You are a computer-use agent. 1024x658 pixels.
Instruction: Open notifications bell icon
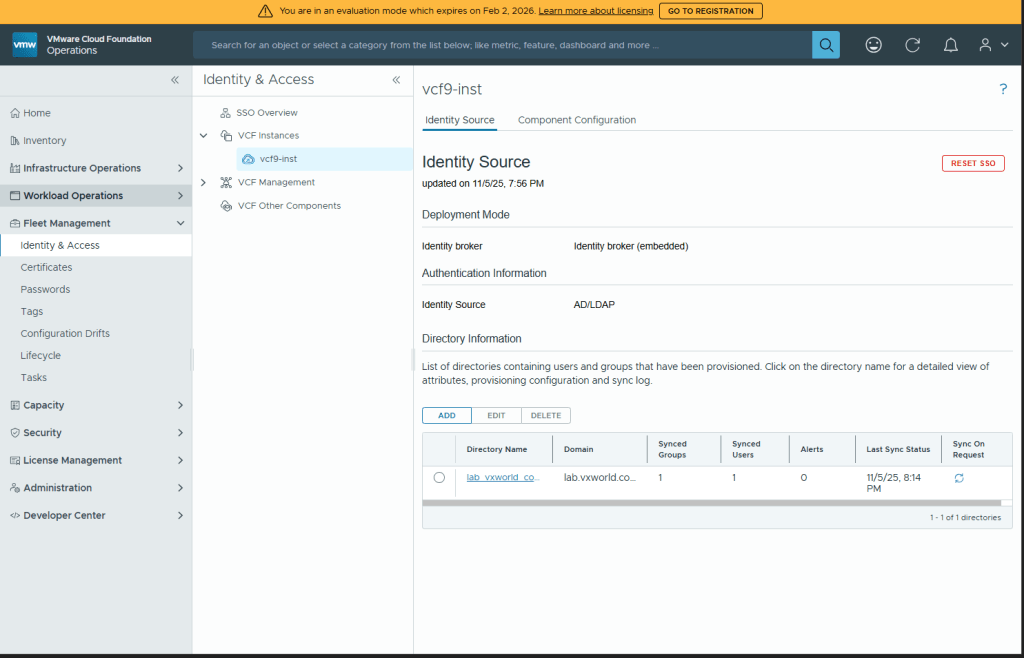tap(951, 45)
